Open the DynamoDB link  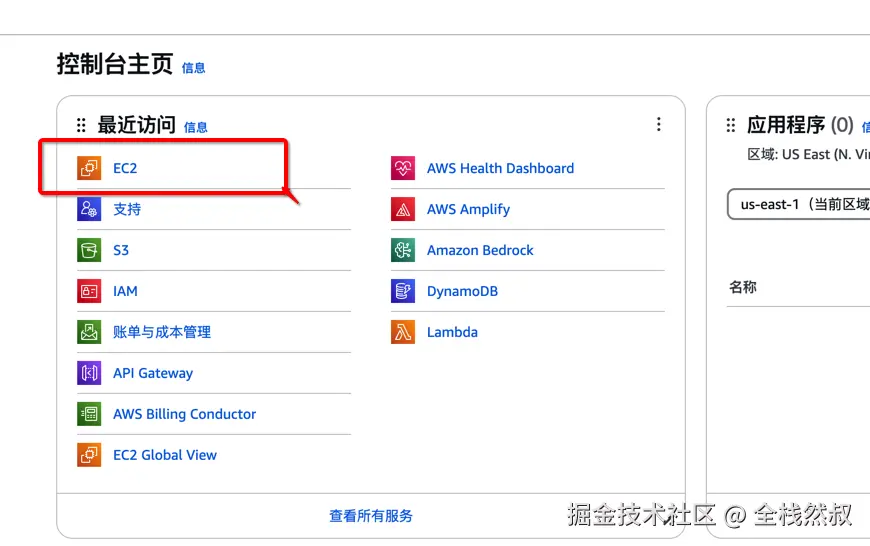tap(462, 291)
